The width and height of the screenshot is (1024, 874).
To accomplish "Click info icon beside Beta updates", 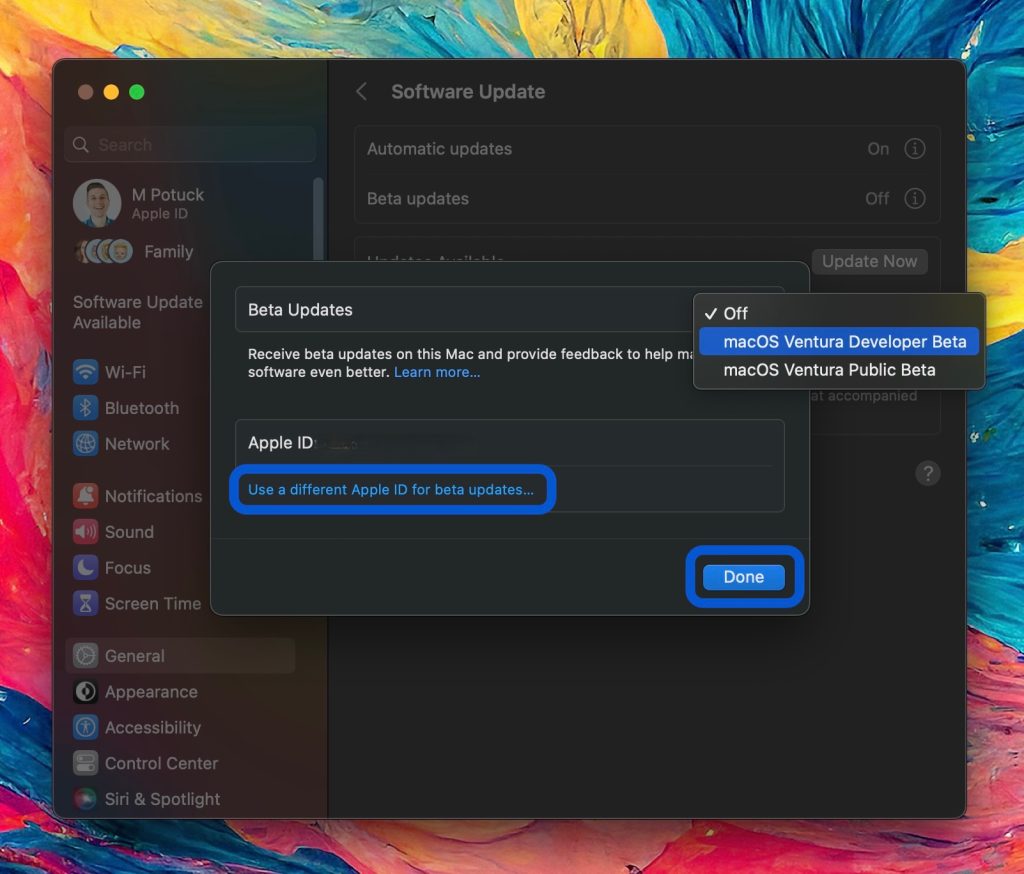I will point(914,199).
